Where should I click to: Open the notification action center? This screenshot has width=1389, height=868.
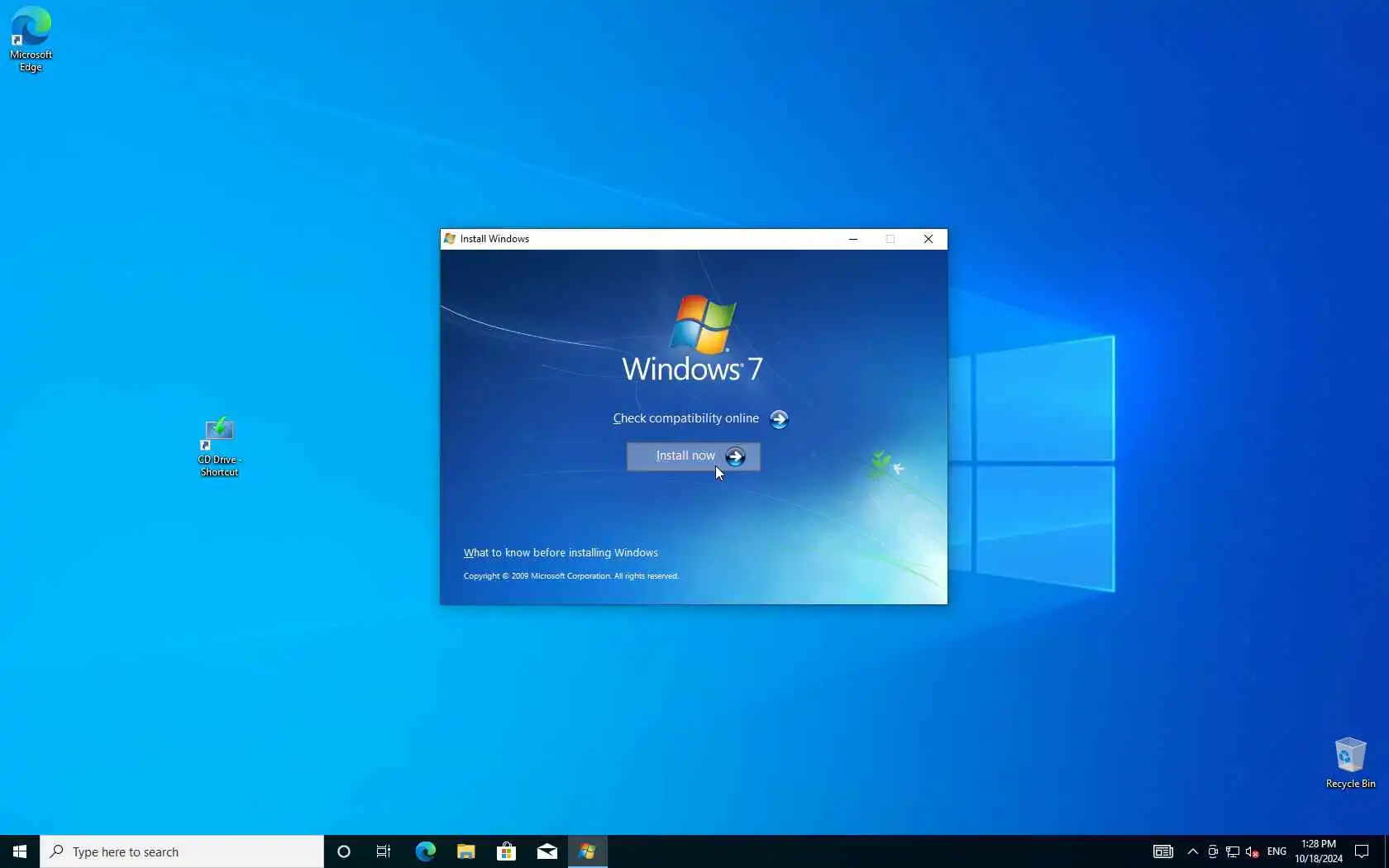1362,851
